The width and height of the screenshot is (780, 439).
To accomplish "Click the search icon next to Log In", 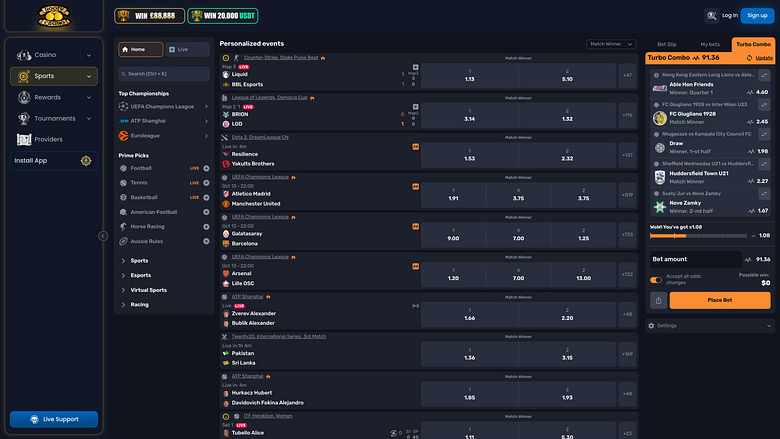I will click(711, 16).
